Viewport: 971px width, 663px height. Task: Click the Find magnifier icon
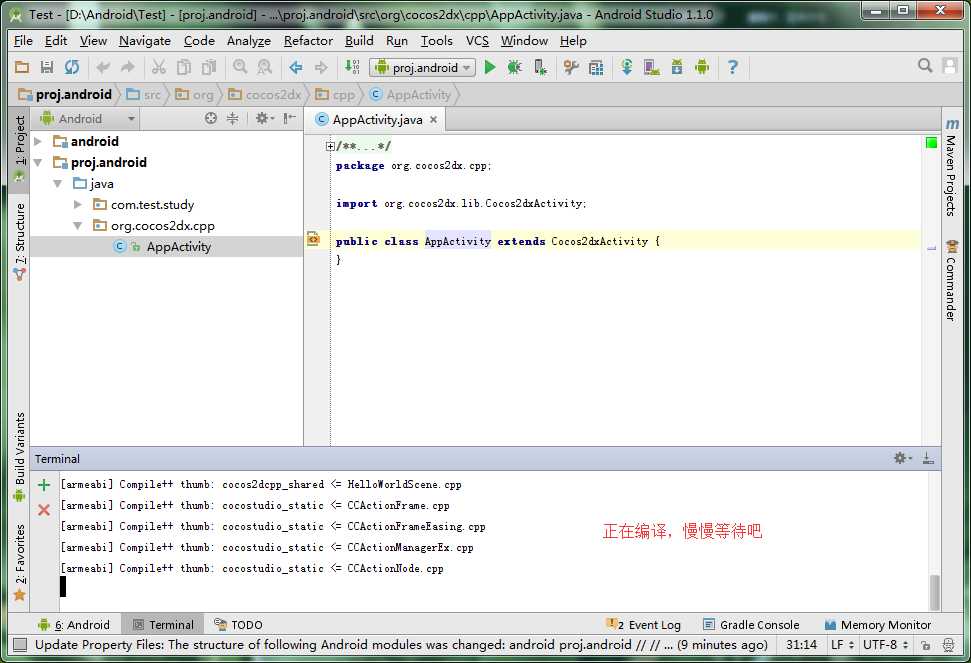(x=240, y=67)
